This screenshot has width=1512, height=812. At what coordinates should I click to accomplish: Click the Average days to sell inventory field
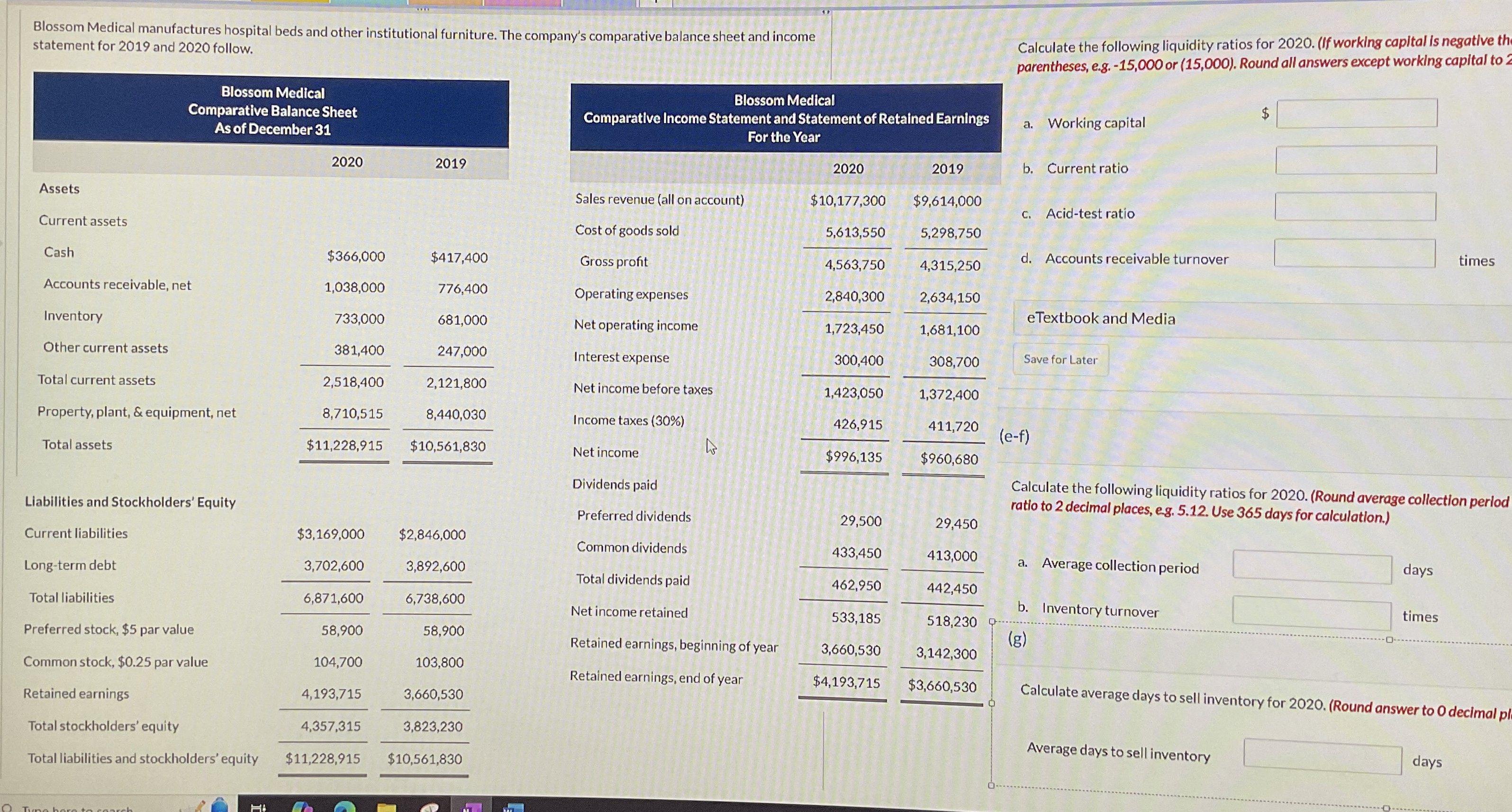tap(1322, 757)
